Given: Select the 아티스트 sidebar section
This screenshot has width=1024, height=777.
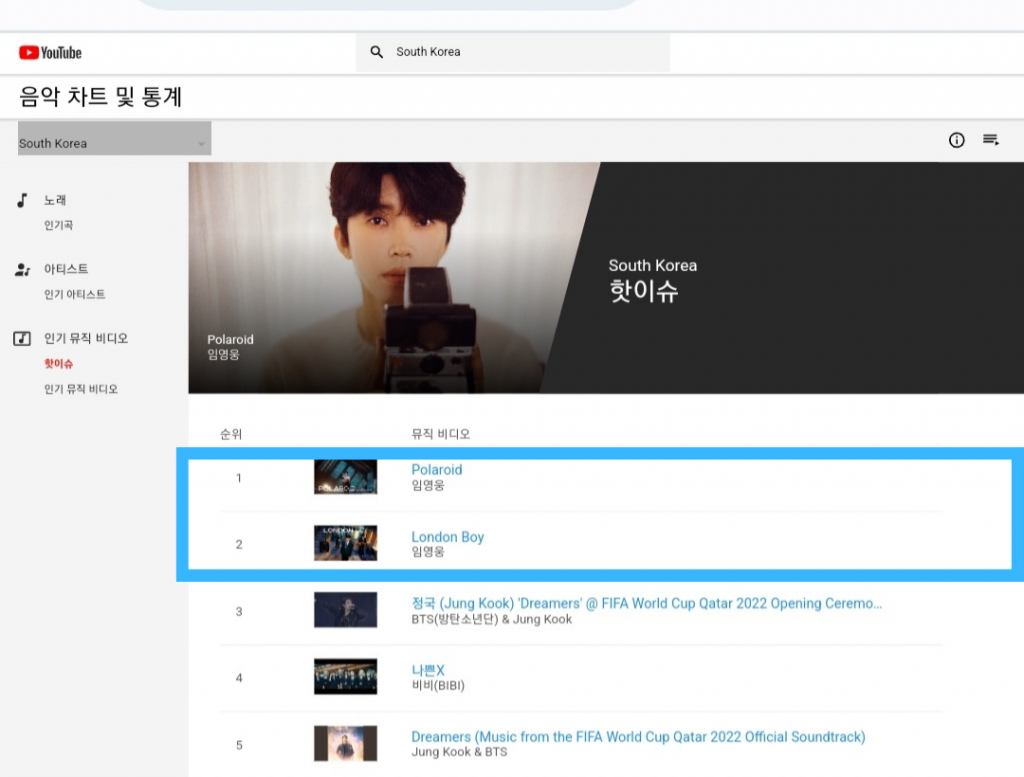Looking at the screenshot, I should pos(66,269).
